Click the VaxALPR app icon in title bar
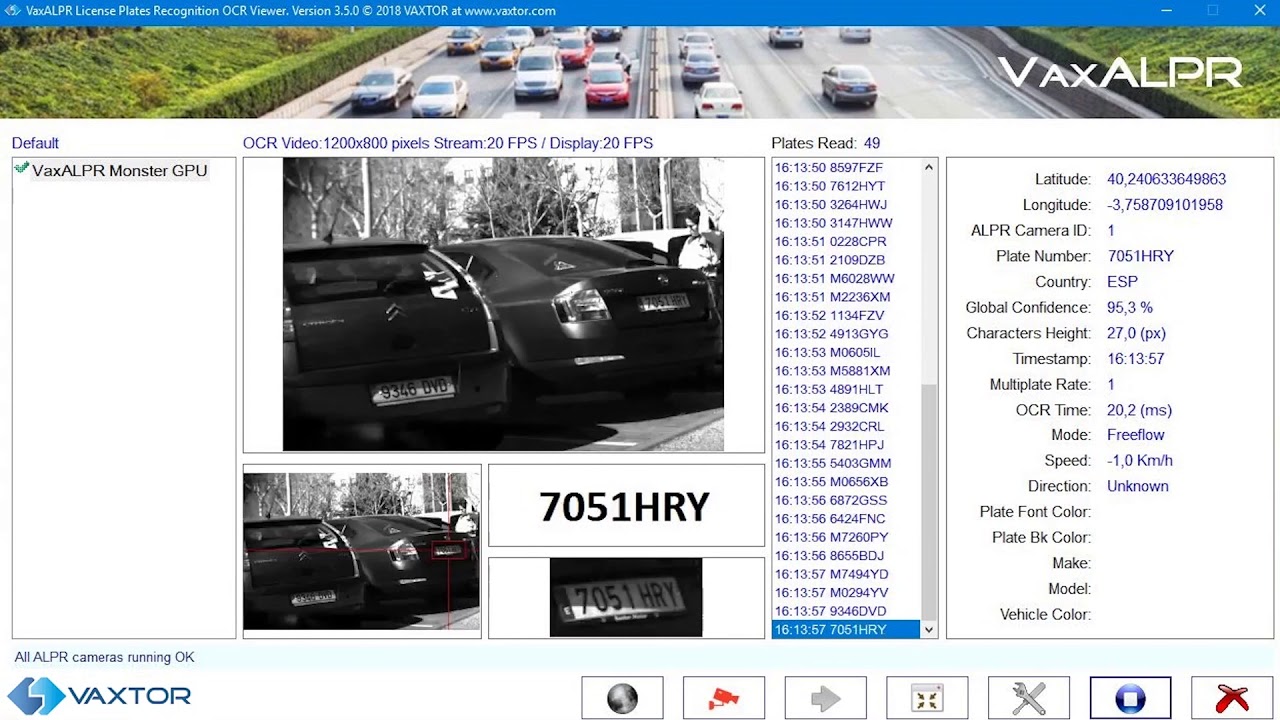This screenshot has height=720, width=1280. pyautogui.click(x=12, y=11)
